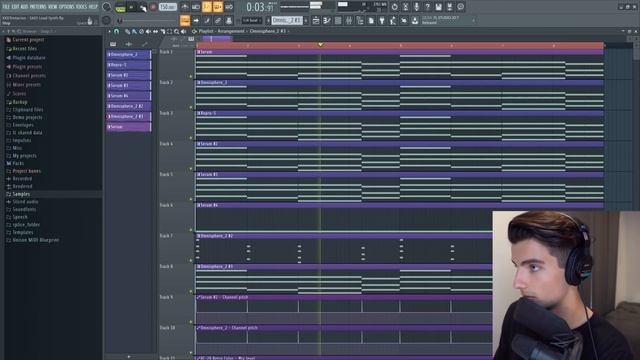Image resolution: width=640 pixels, height=360 pixels.
Task: Mute Track 1 with its green dot
Action: click(191, 76)
